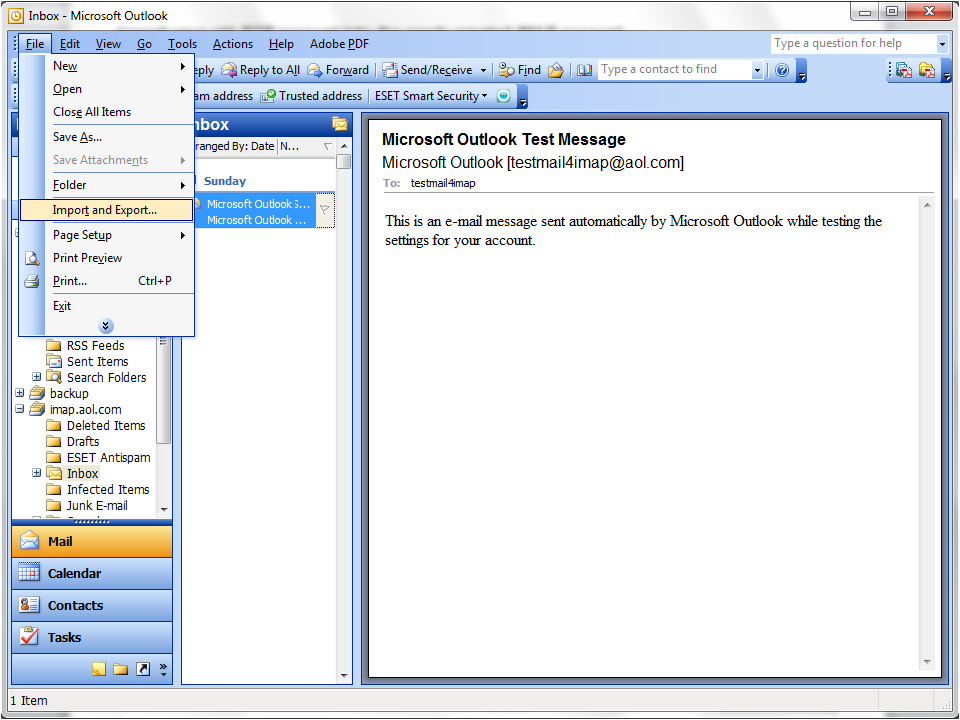Viewport: 960px width, 720px height.
Task: Click the second Adobe PDF folder icon
Action: (927, 70)
